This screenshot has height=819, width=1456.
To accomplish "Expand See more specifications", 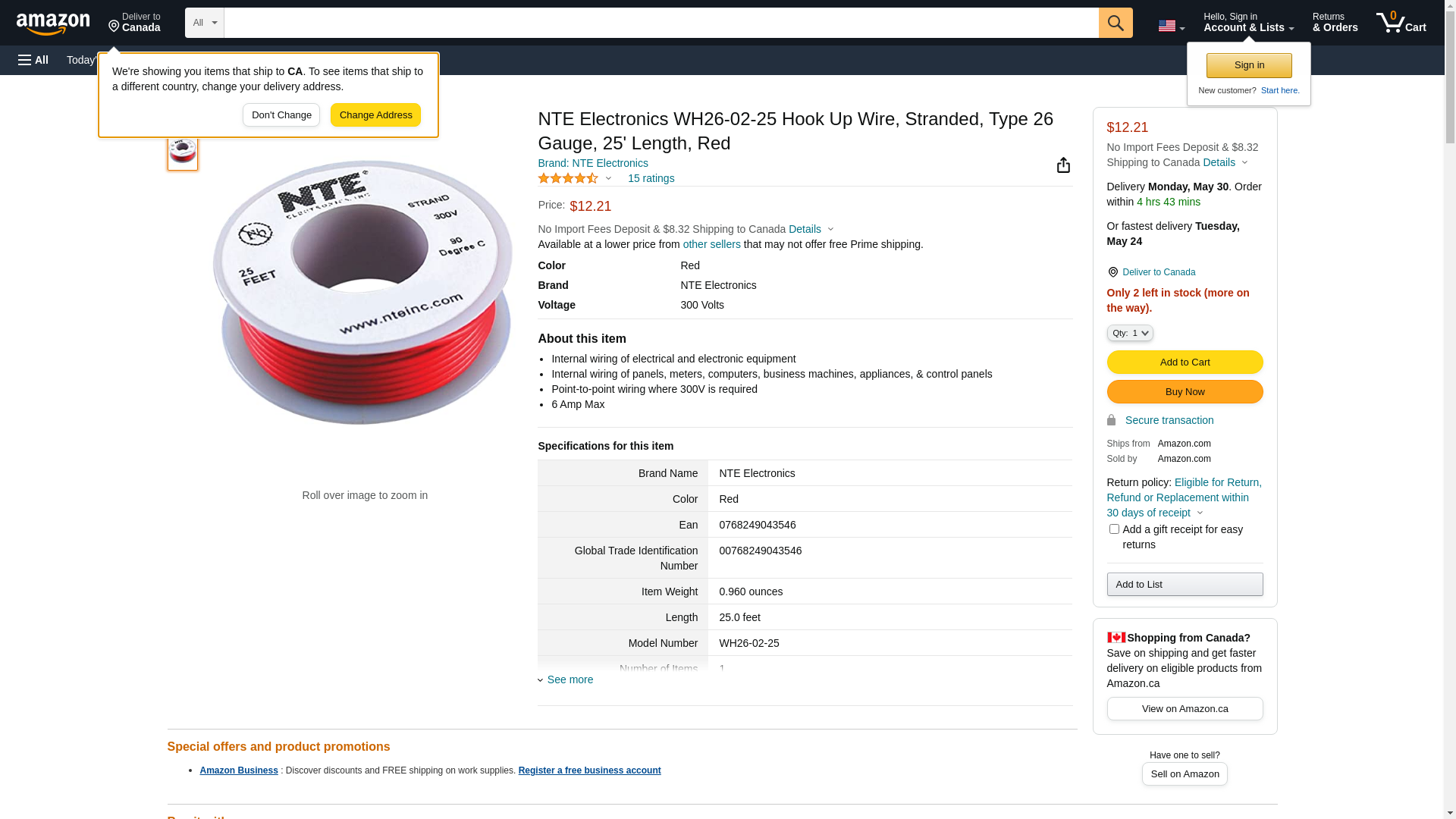I will click(x=570, y=679).
